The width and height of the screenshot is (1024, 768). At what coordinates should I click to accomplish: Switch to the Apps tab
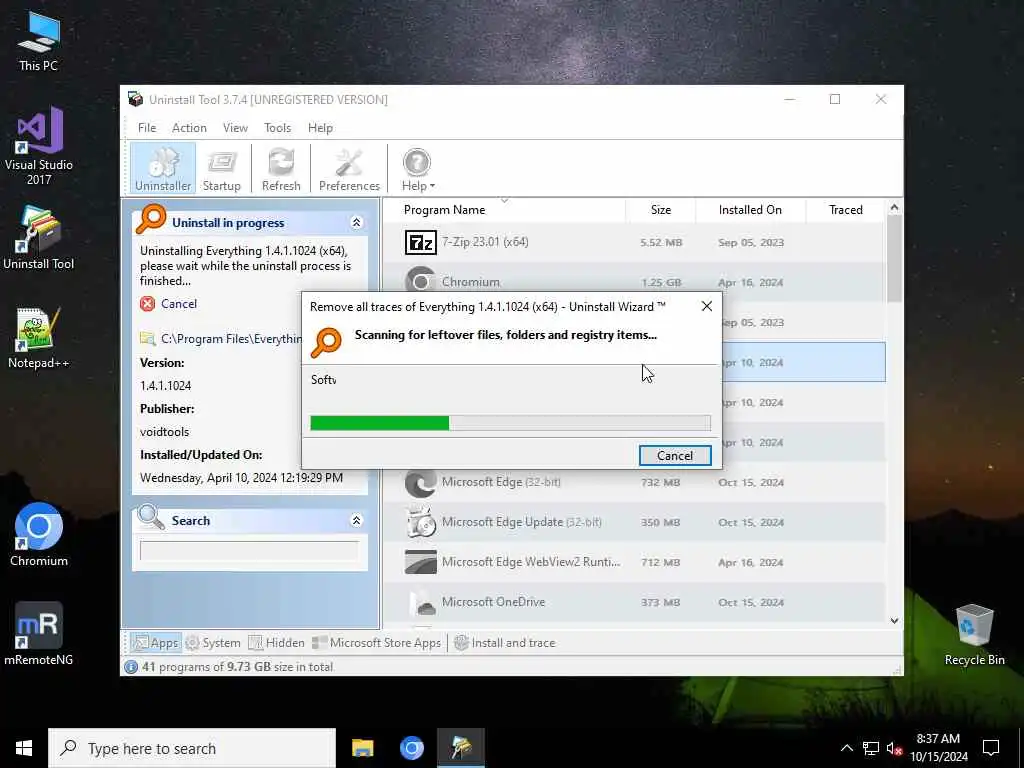tap(155, 643)
